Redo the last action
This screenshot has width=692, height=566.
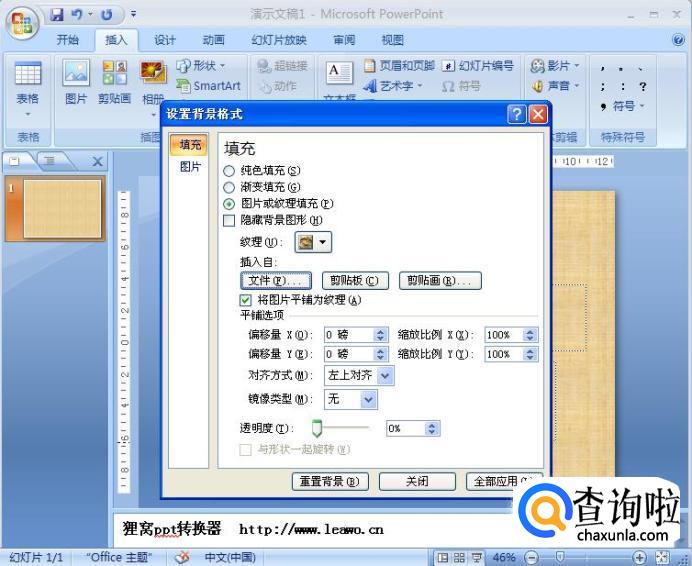(106, 15)
